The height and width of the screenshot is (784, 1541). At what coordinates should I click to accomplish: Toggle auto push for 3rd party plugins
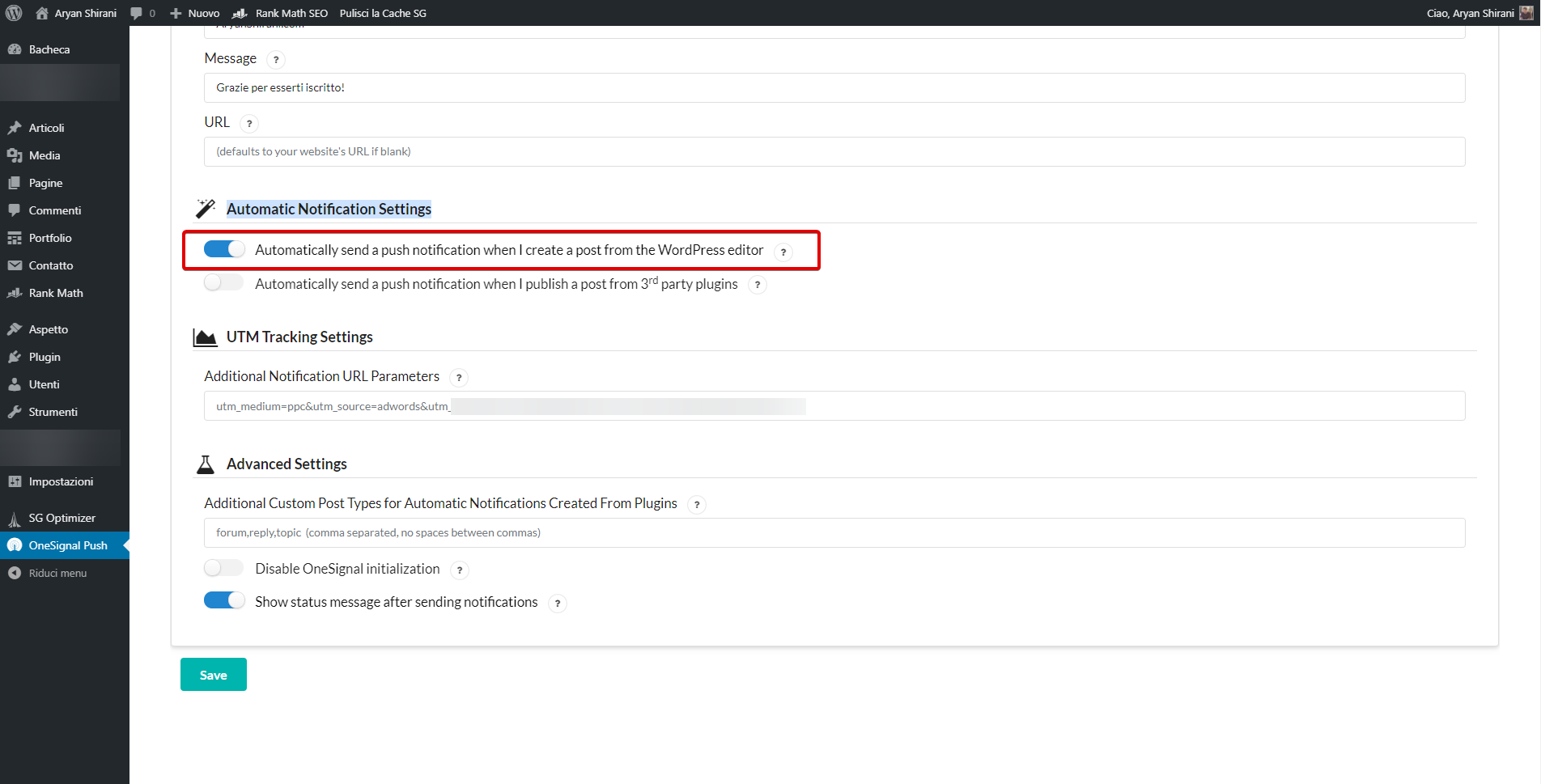tap(224, 282)
